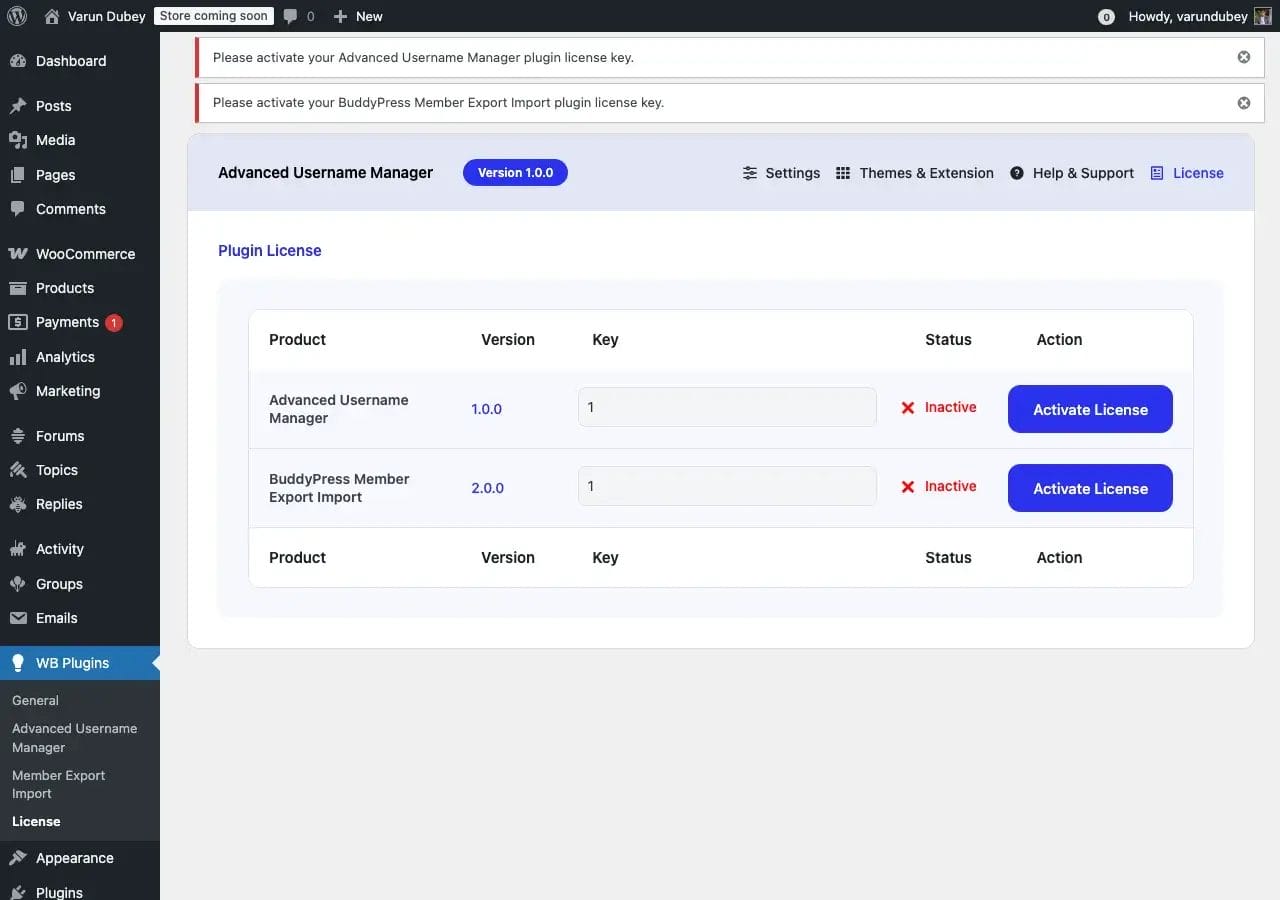The width and height of the screenshot is (1280, 900).
Task: Open the General submenu under WB Plugins
Action: (35, 701)
